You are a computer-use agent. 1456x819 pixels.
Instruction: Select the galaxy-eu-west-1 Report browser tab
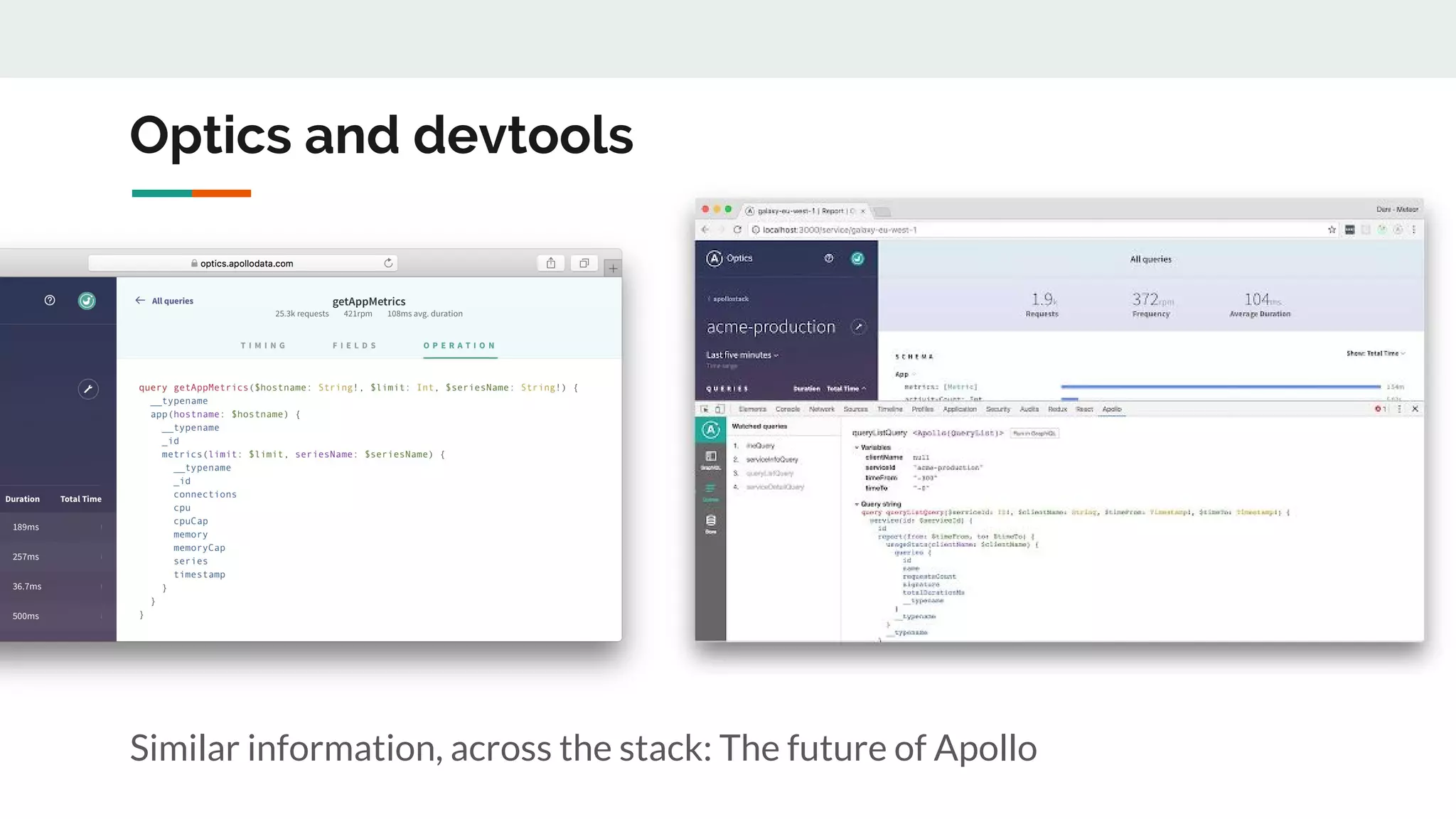806,211
